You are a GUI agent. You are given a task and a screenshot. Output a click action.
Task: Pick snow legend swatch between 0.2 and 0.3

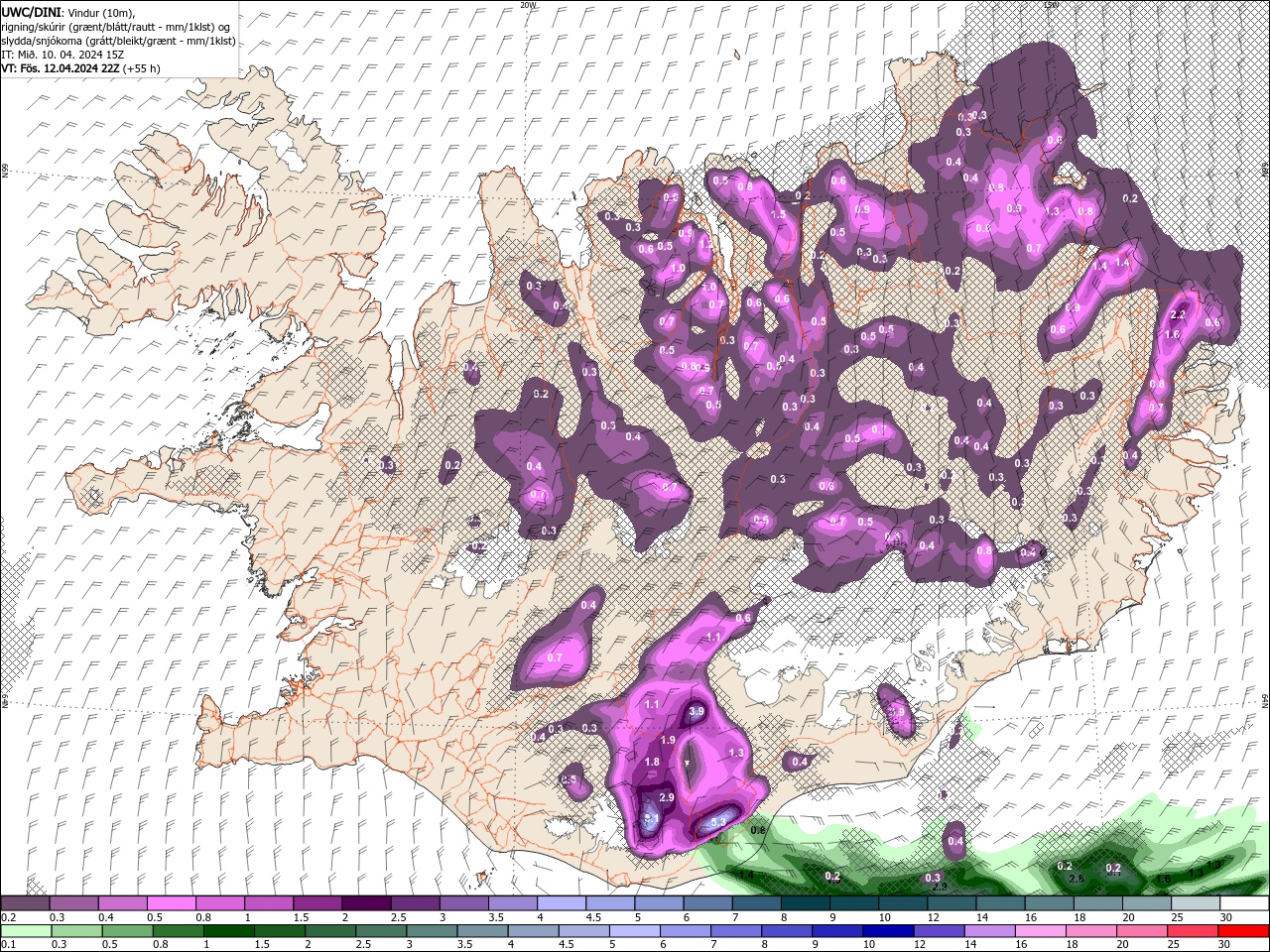tap(26, 902)
